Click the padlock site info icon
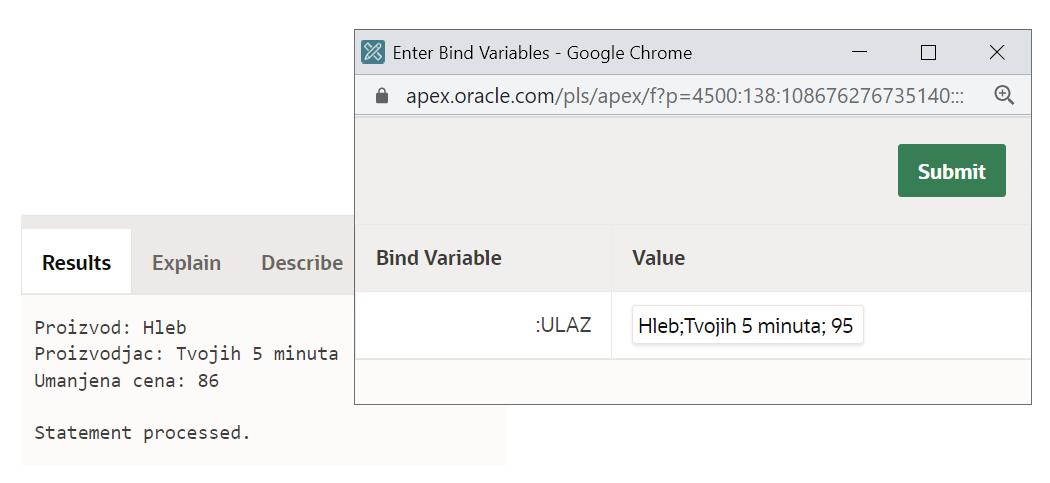Screen dimensions: 1050x483 click(381, 96)
